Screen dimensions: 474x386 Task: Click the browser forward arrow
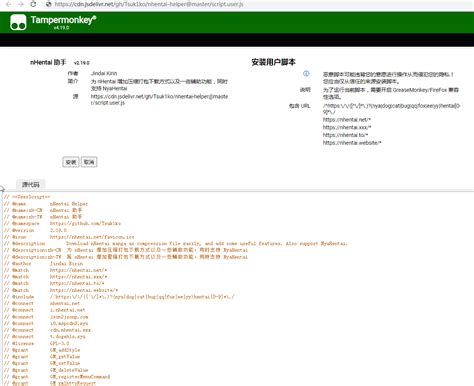[x=21, y=4]
